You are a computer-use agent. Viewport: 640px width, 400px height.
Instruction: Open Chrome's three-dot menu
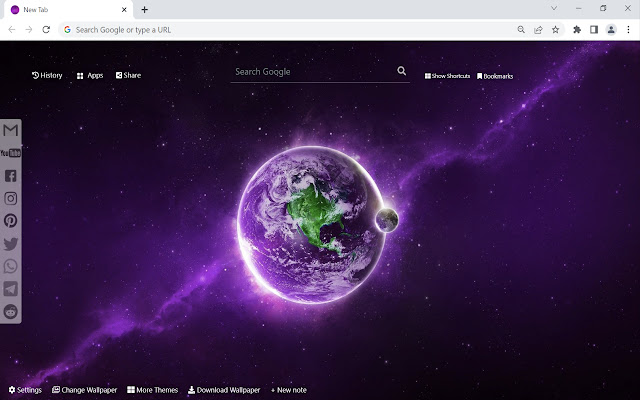(628, 29)
